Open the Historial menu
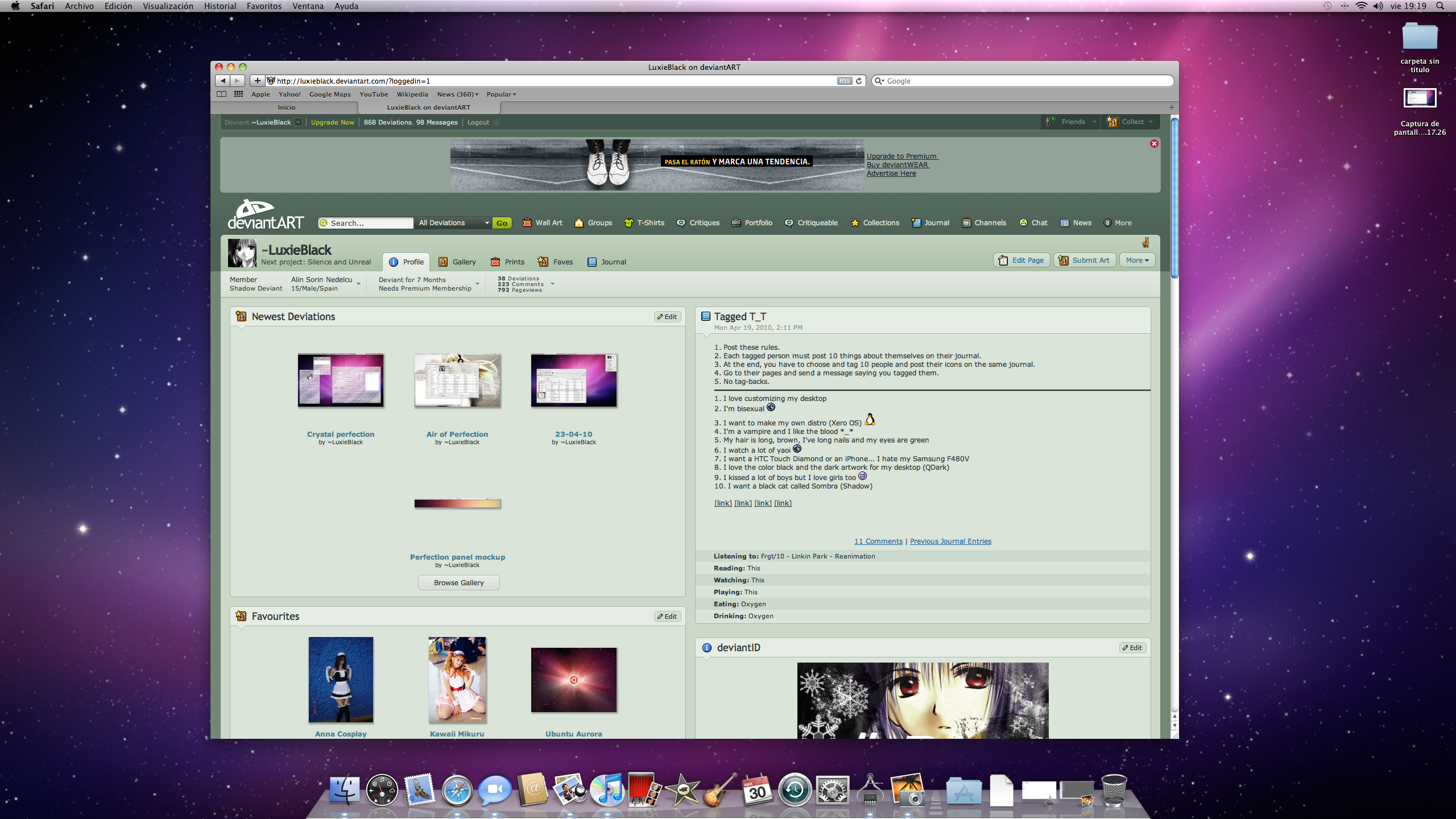Image resolution: width=1456 pixels, height=819 pixels. pos(220,6)
